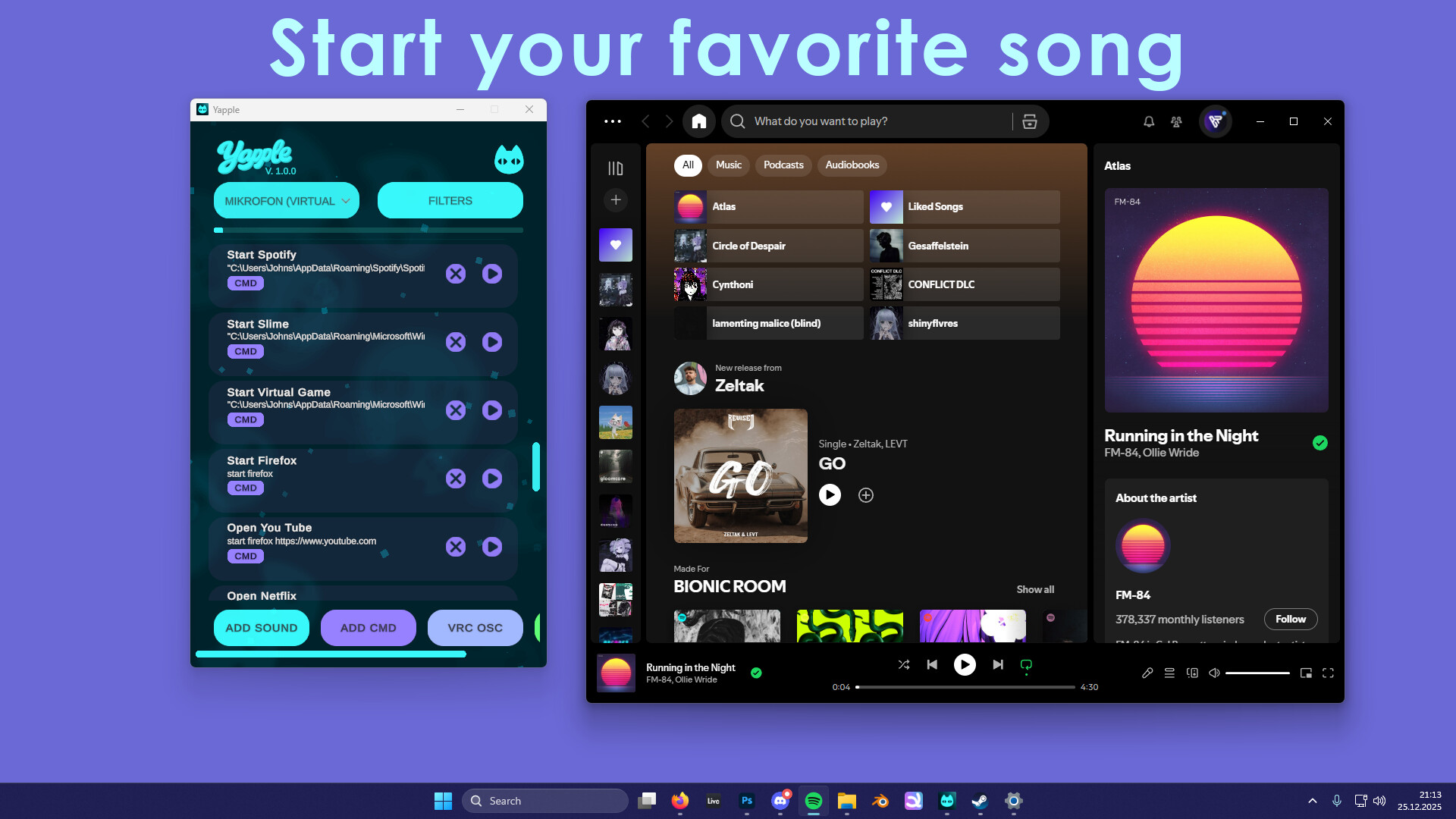Open the three-dots menu in Spotify
Image resolution: width=1456 pixels, height=819 pixels.
pyautogui.click(x=611, y=121)
